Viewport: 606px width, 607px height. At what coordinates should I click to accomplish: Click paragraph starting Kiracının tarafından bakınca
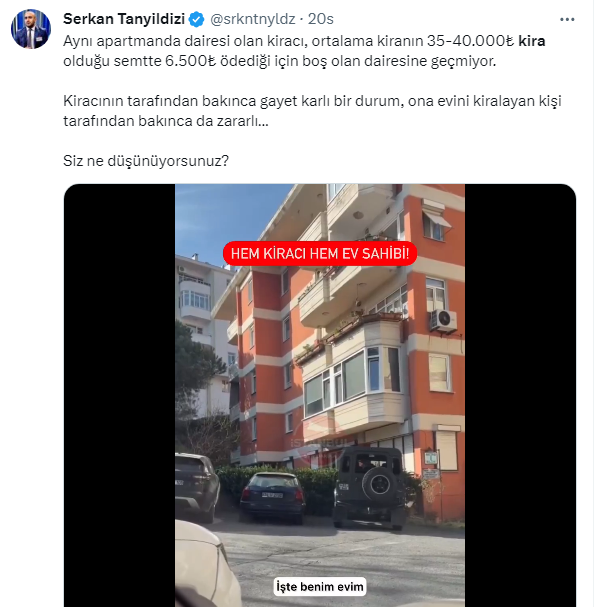tap(312, 111)
